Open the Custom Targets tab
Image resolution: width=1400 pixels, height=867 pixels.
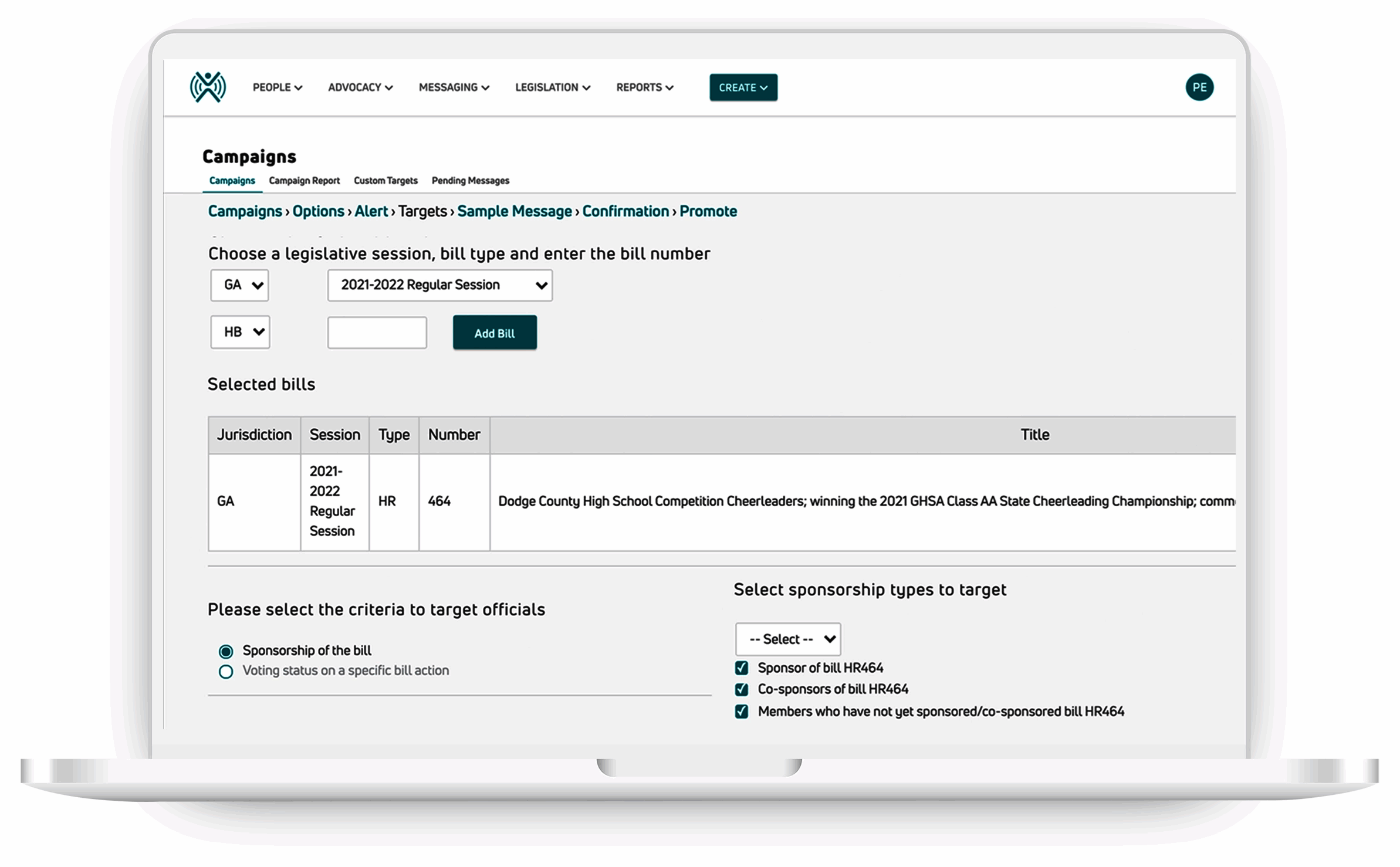click(385, 181)
